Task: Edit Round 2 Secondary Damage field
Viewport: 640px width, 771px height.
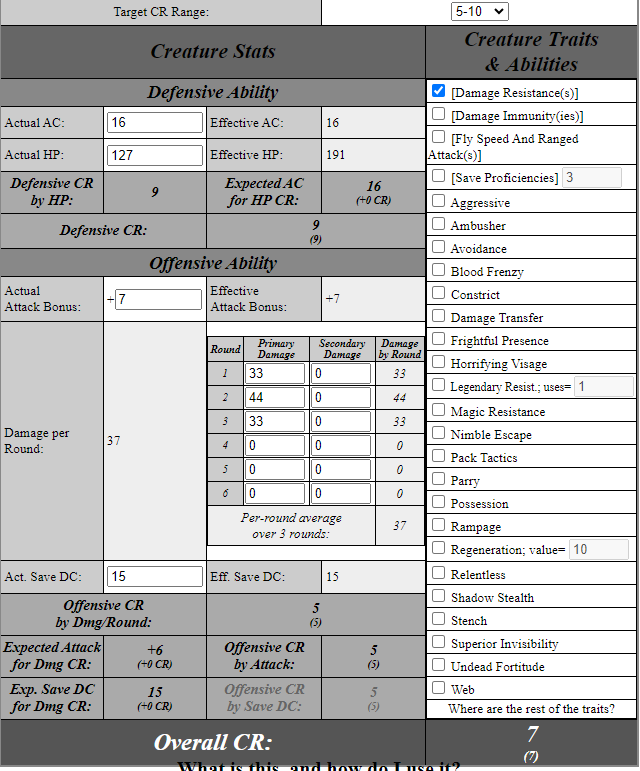Action: 341,397
